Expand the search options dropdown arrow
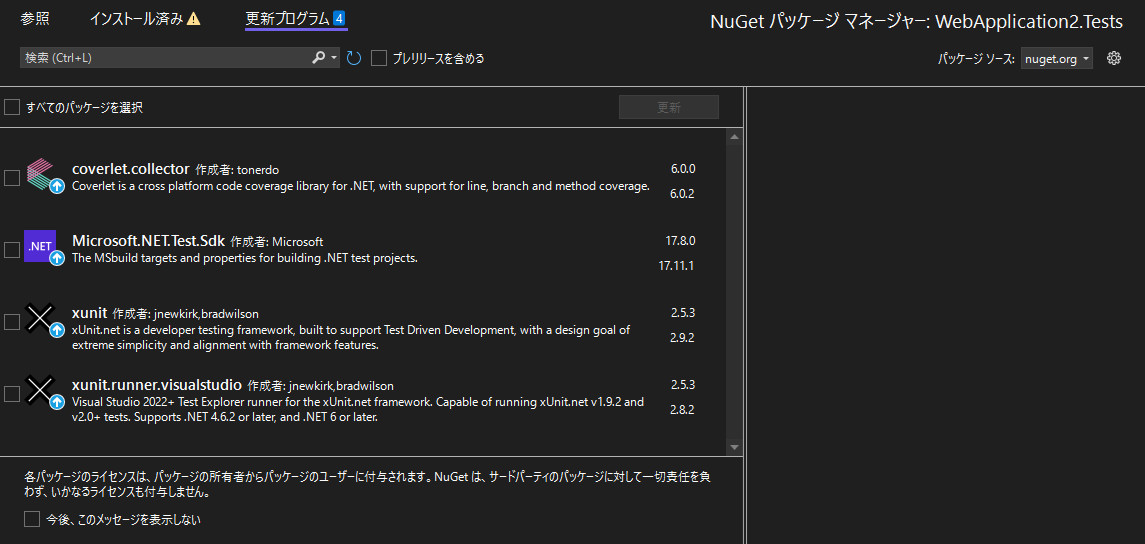Image resolution: width=1145 pixels, height=544 pixels. pyautogui.click(x=334, y=58)
